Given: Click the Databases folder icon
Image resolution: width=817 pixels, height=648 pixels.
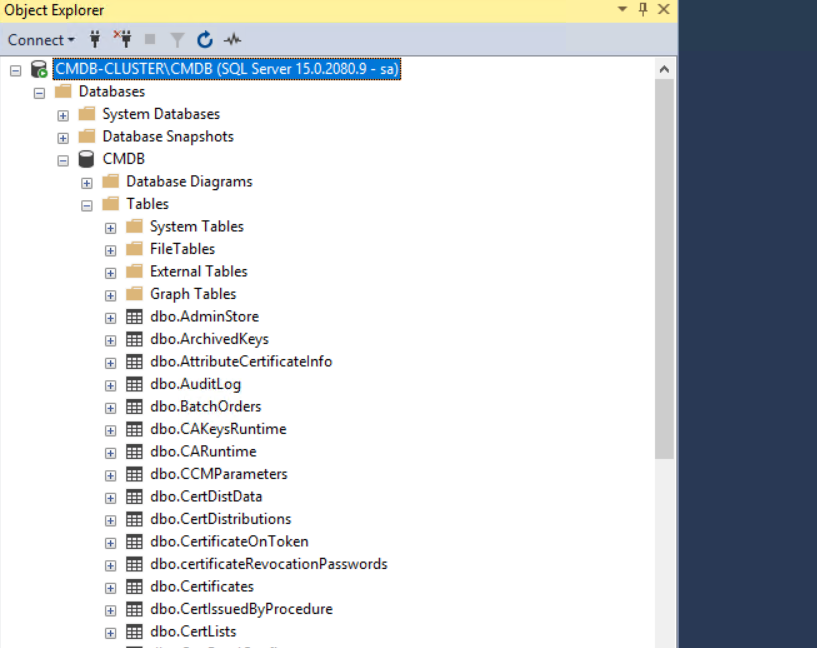Looking at the screenshot, I should (63, 92).
